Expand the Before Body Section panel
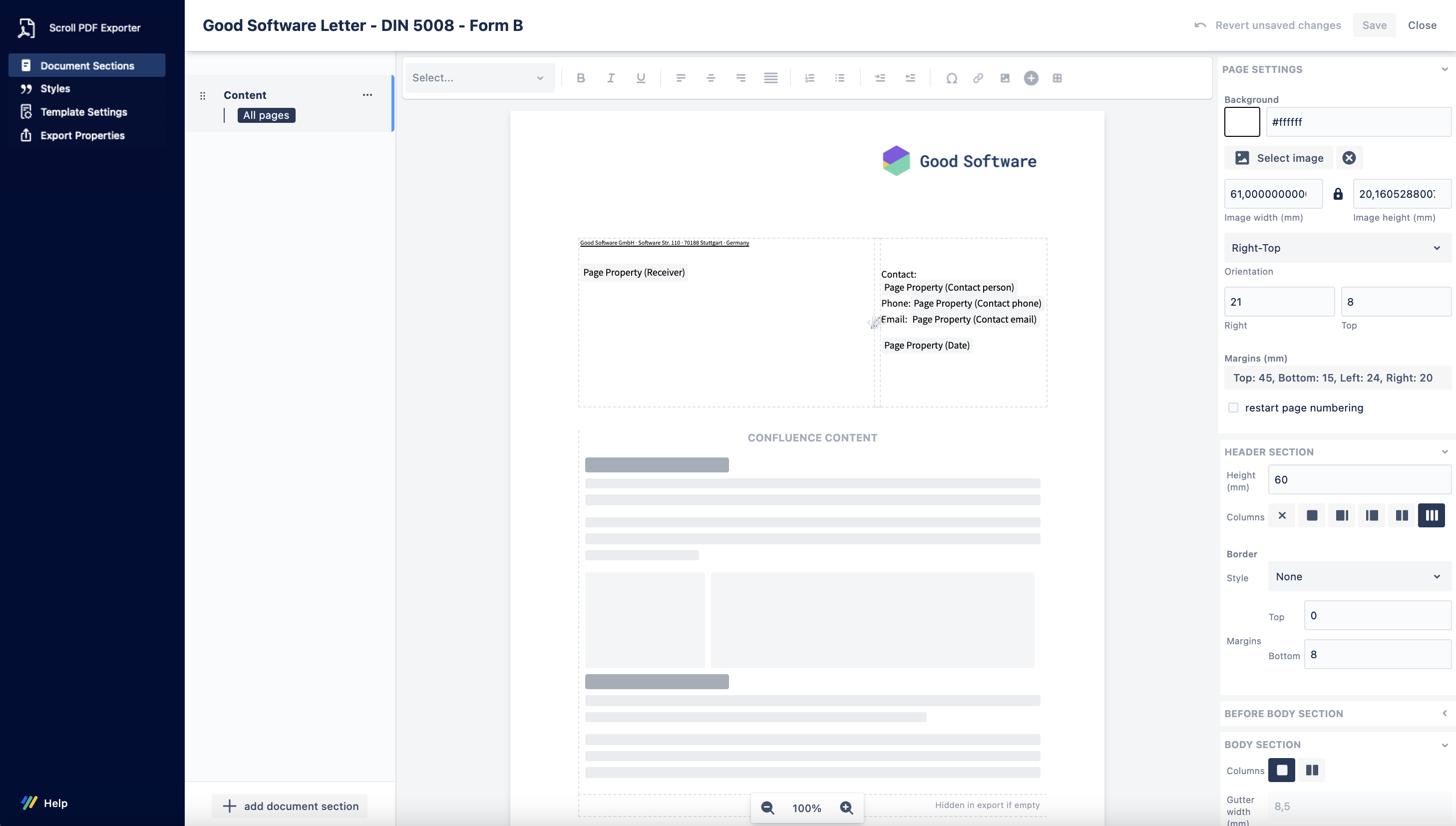Image resolution: width=1456 pixels, height=826 pixels. click(x=1444, y=714)
